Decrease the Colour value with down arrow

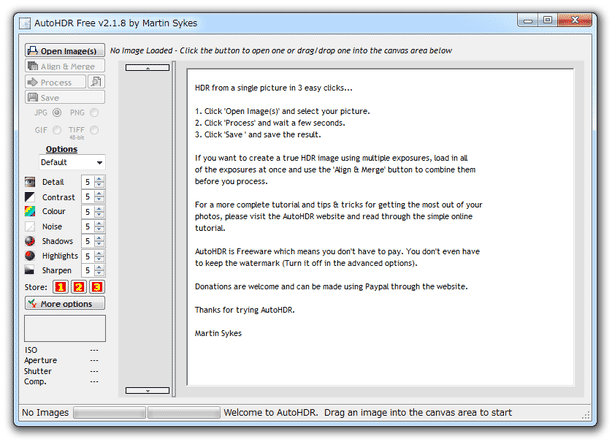click(100, 215)
